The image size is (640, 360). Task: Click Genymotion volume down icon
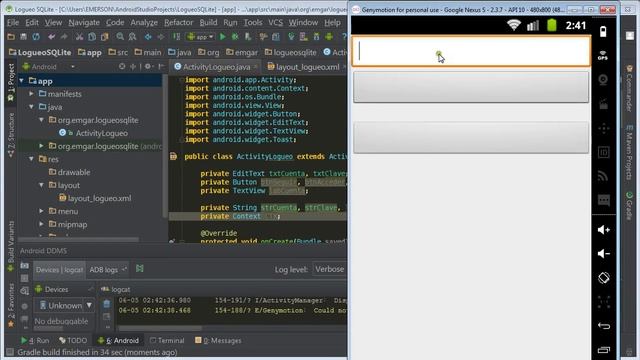coord(604,253)
